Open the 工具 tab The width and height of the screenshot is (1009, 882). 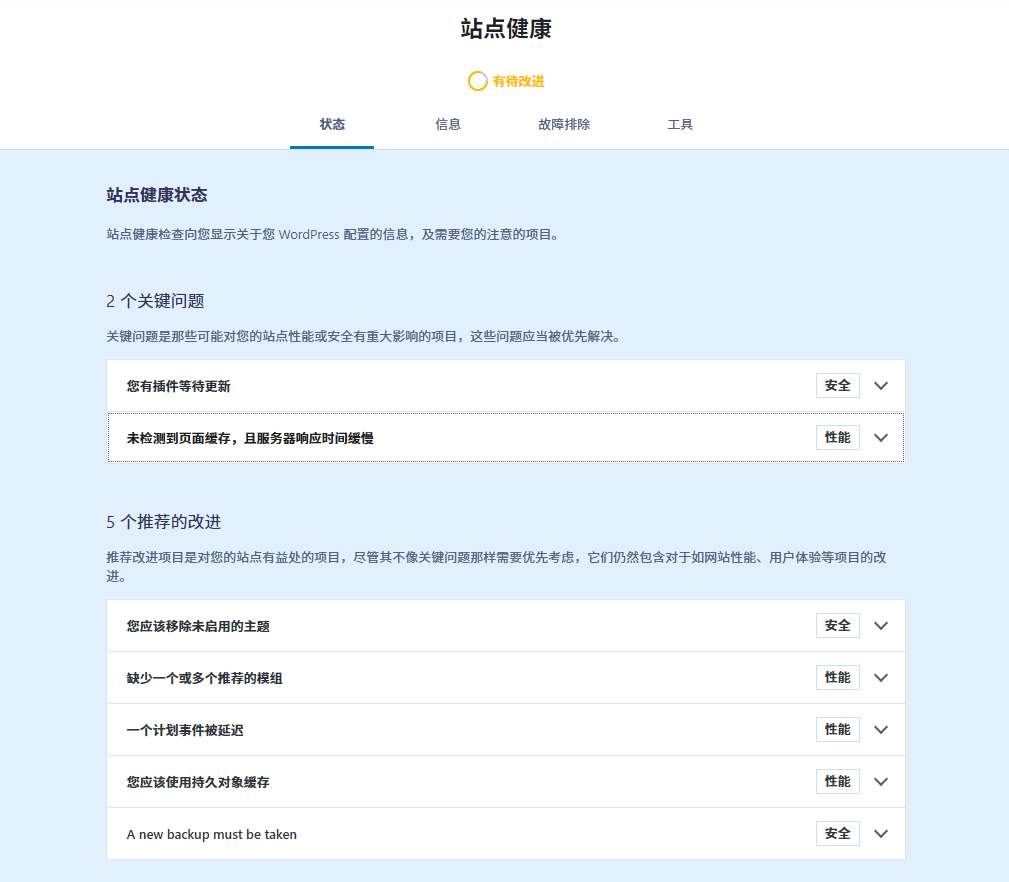point(680,125)
